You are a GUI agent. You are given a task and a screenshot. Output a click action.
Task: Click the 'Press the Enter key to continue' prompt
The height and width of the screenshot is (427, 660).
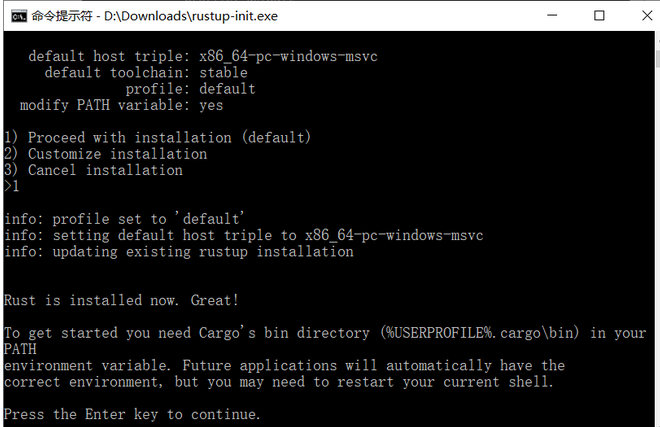pos(132,414)
